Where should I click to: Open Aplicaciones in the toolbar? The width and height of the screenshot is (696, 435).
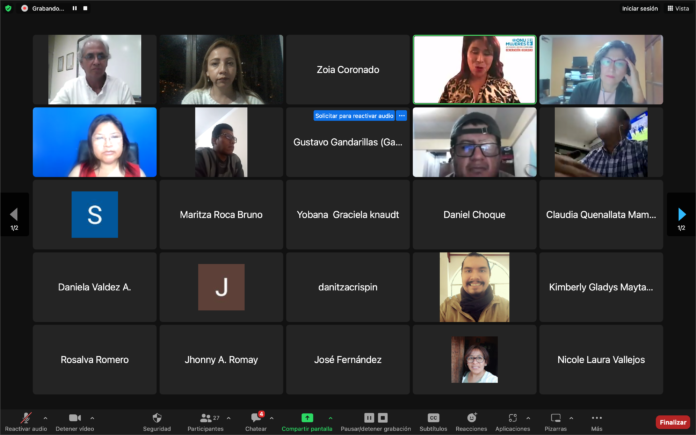512,418
